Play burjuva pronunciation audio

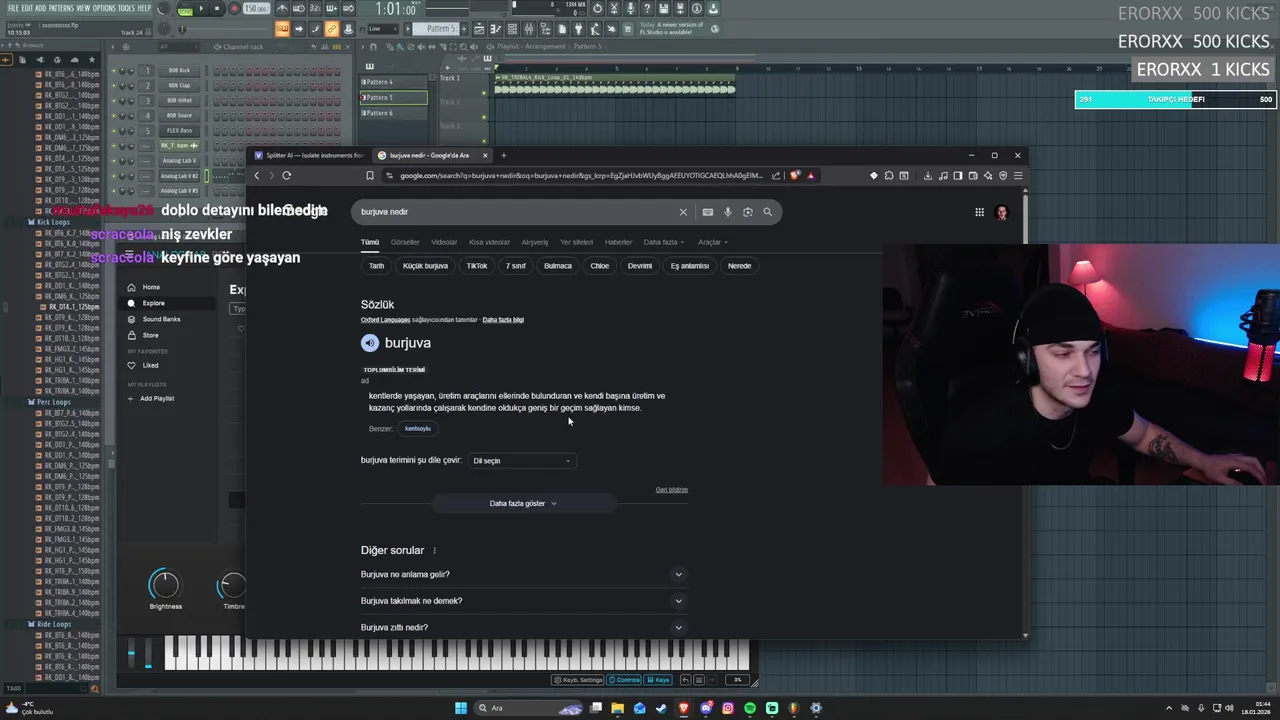(370, 343)
